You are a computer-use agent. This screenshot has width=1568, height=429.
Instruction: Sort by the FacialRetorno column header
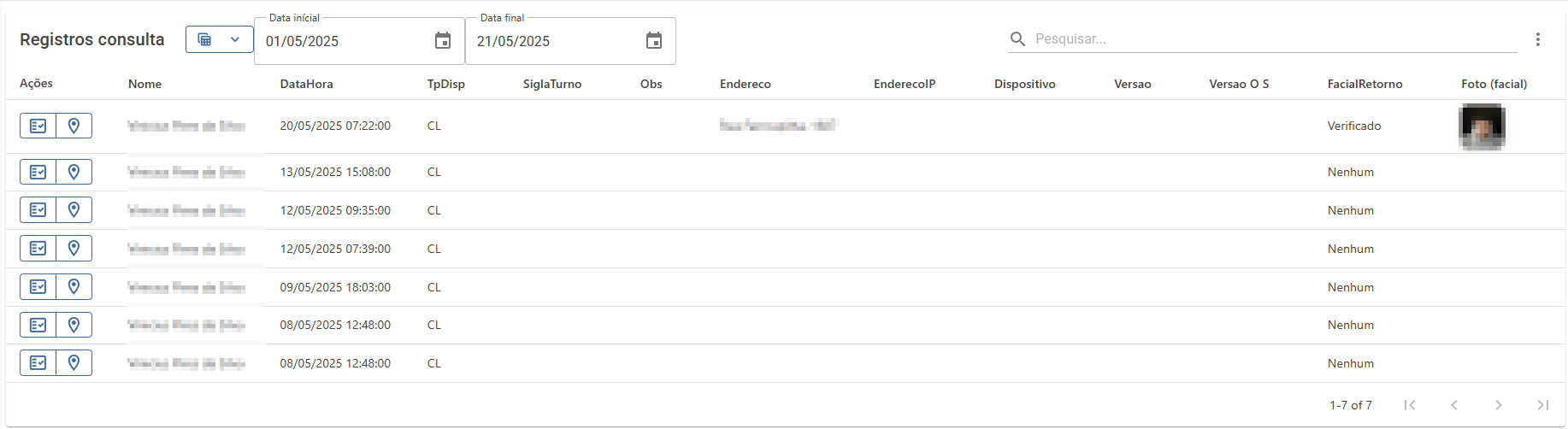[x=1365, y=84]
